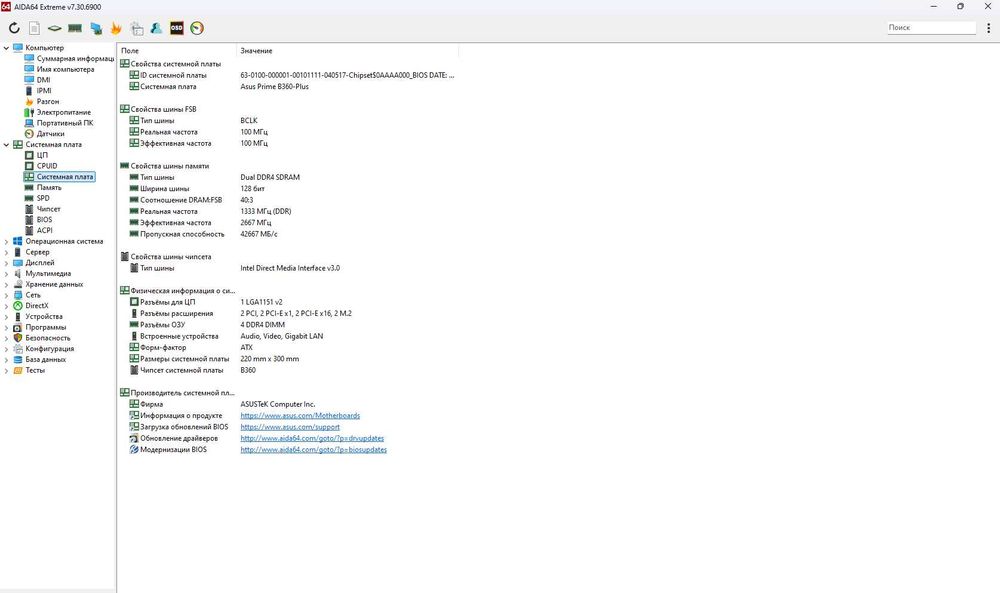This screenshot has width=1000, height=593.
Task: Click the Соотношение DRAM:FSB row
Action: (x=191, y=200)
